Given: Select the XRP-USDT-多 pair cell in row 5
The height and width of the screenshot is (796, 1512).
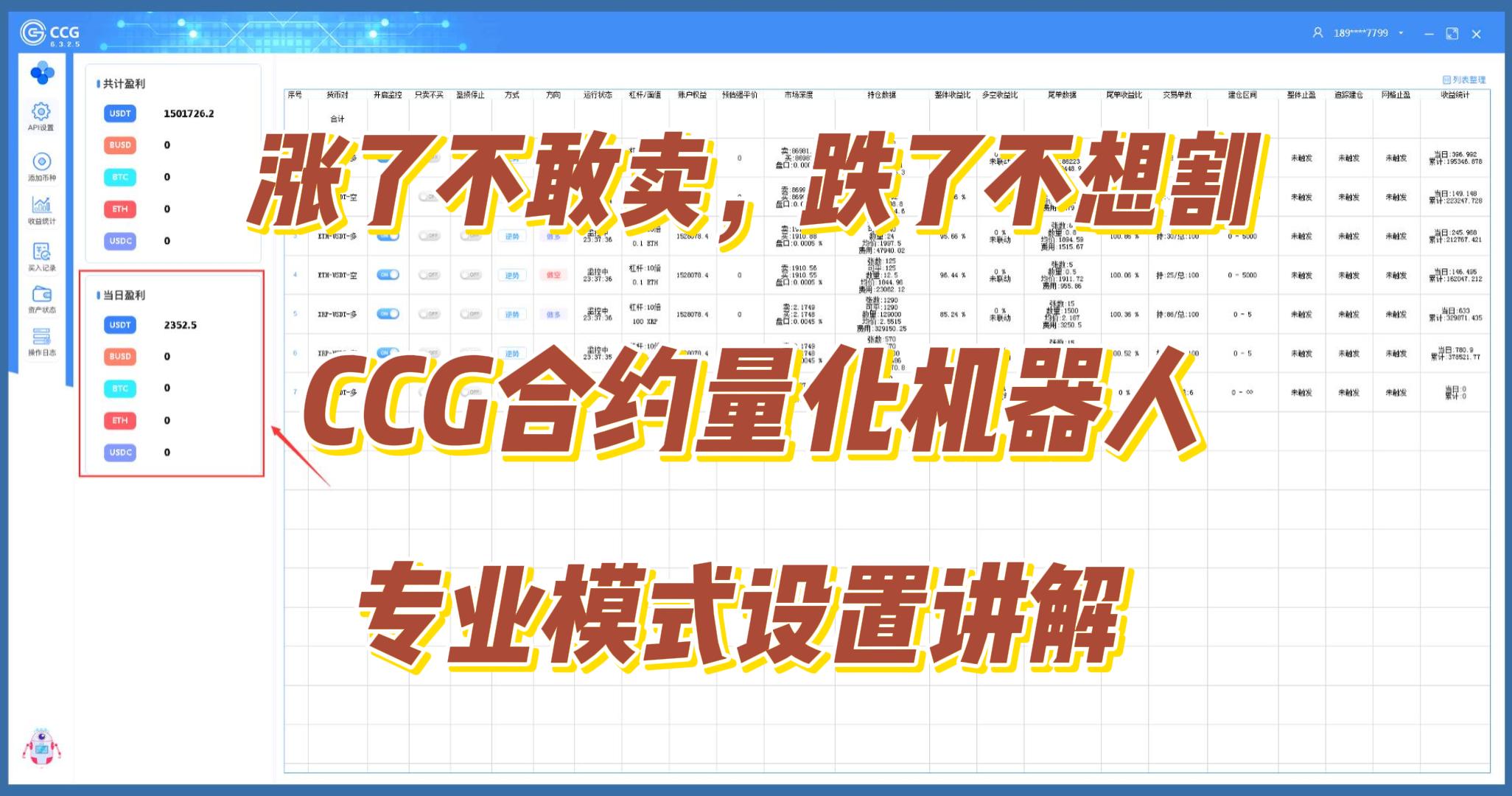Looking at the screenshot, I should click(x=337, y=315).
